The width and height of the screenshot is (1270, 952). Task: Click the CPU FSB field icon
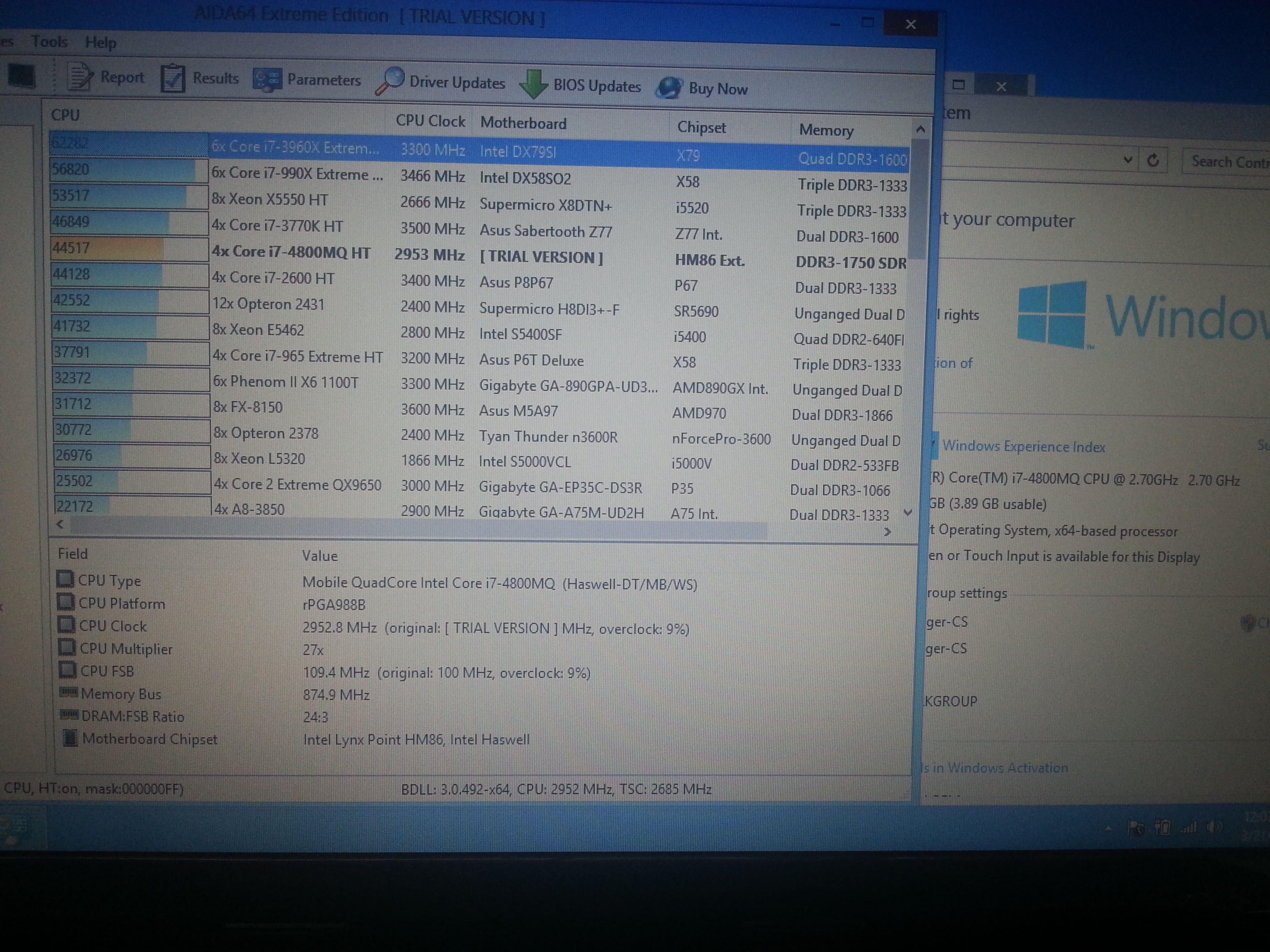(x=67, y=669)
